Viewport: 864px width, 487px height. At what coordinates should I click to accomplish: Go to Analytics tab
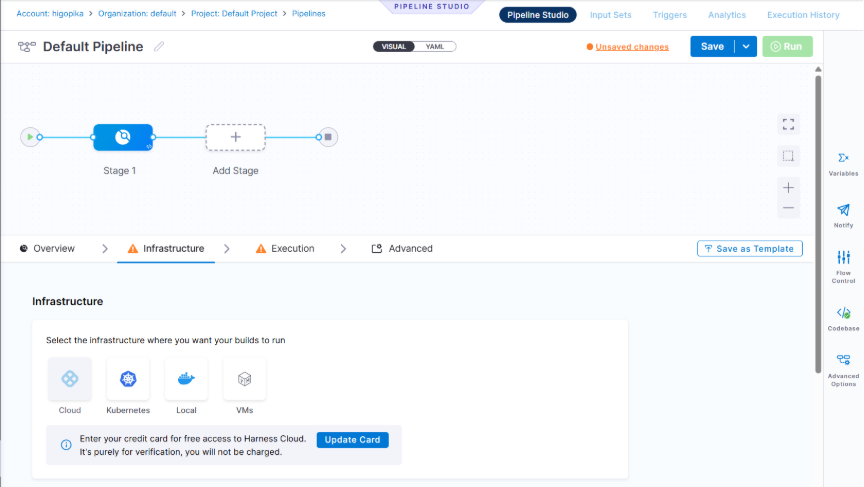pyautogui.click(x=727, y=15)
